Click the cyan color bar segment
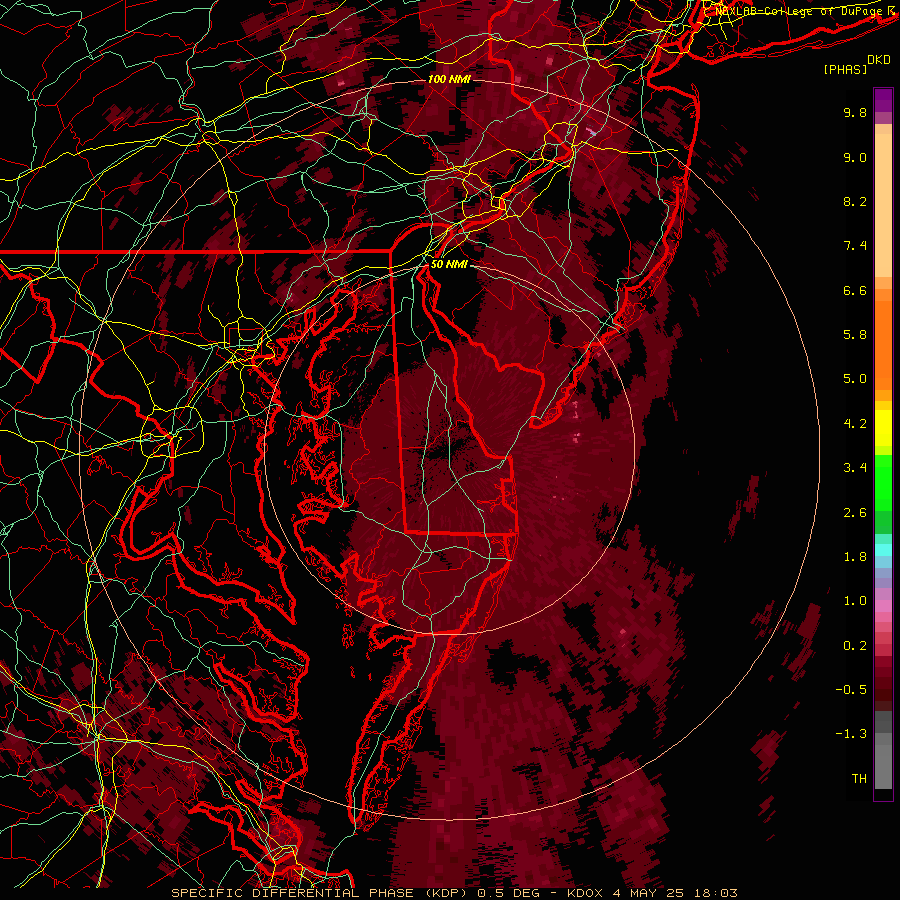 tap(883, 550)
